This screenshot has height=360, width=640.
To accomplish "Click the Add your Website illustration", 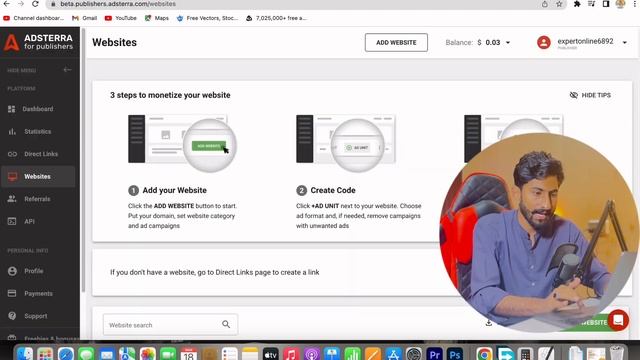I will (182, 143).
